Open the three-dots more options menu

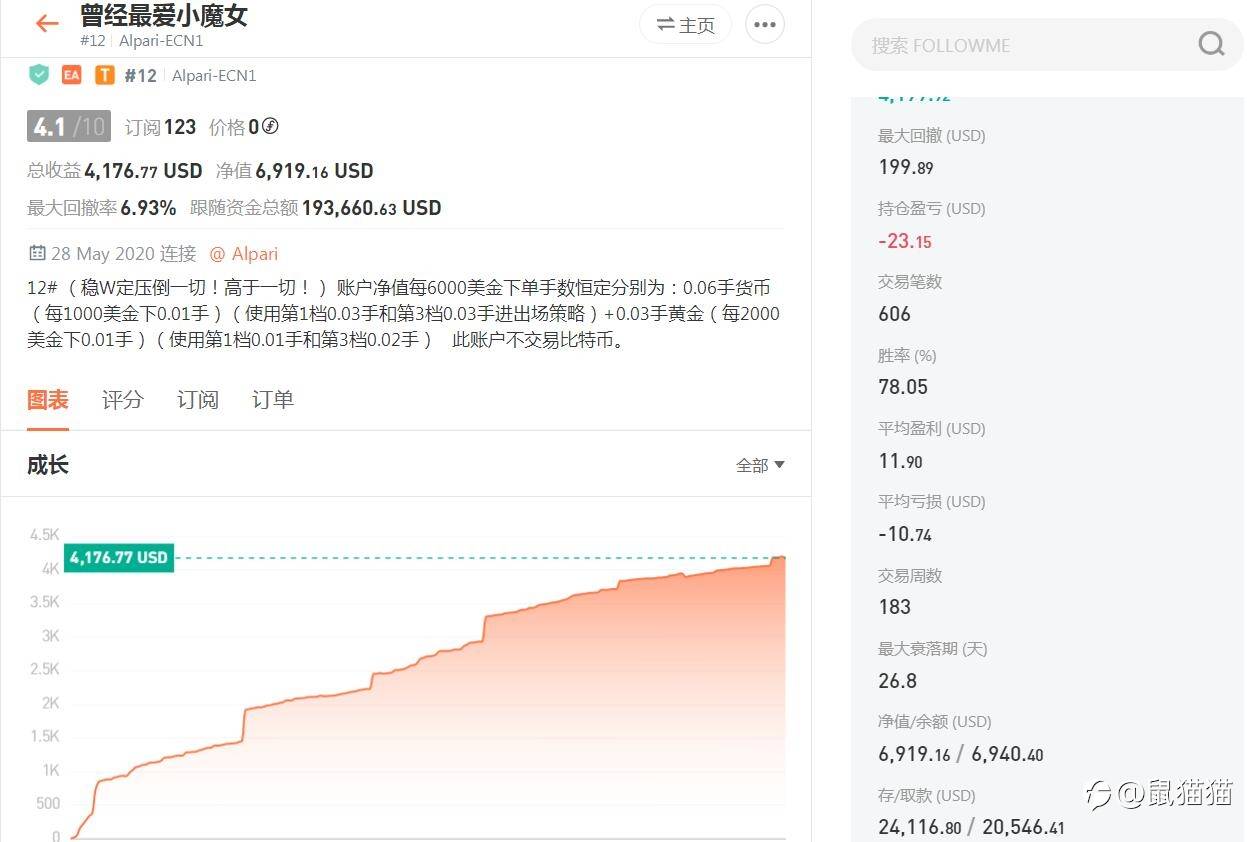(x=765, y=25)
